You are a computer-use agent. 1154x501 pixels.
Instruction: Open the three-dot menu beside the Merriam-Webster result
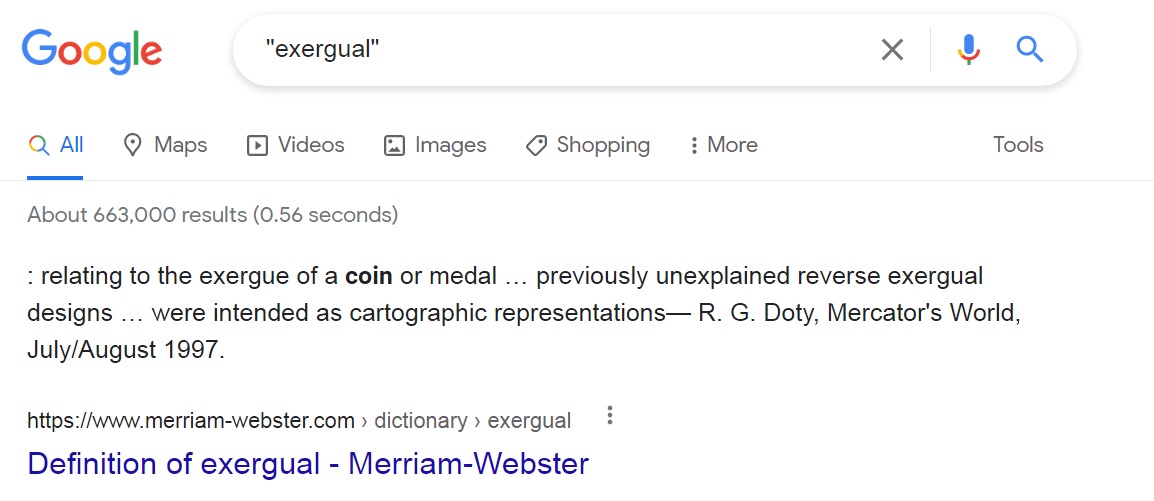[610, 416]
